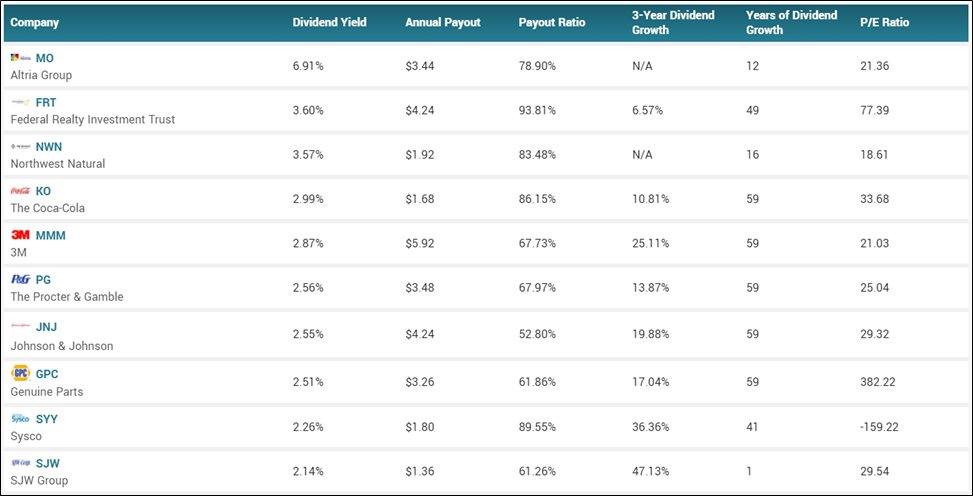
Task: Click the Altria logo icon beside MO
Action: [20, 58]
